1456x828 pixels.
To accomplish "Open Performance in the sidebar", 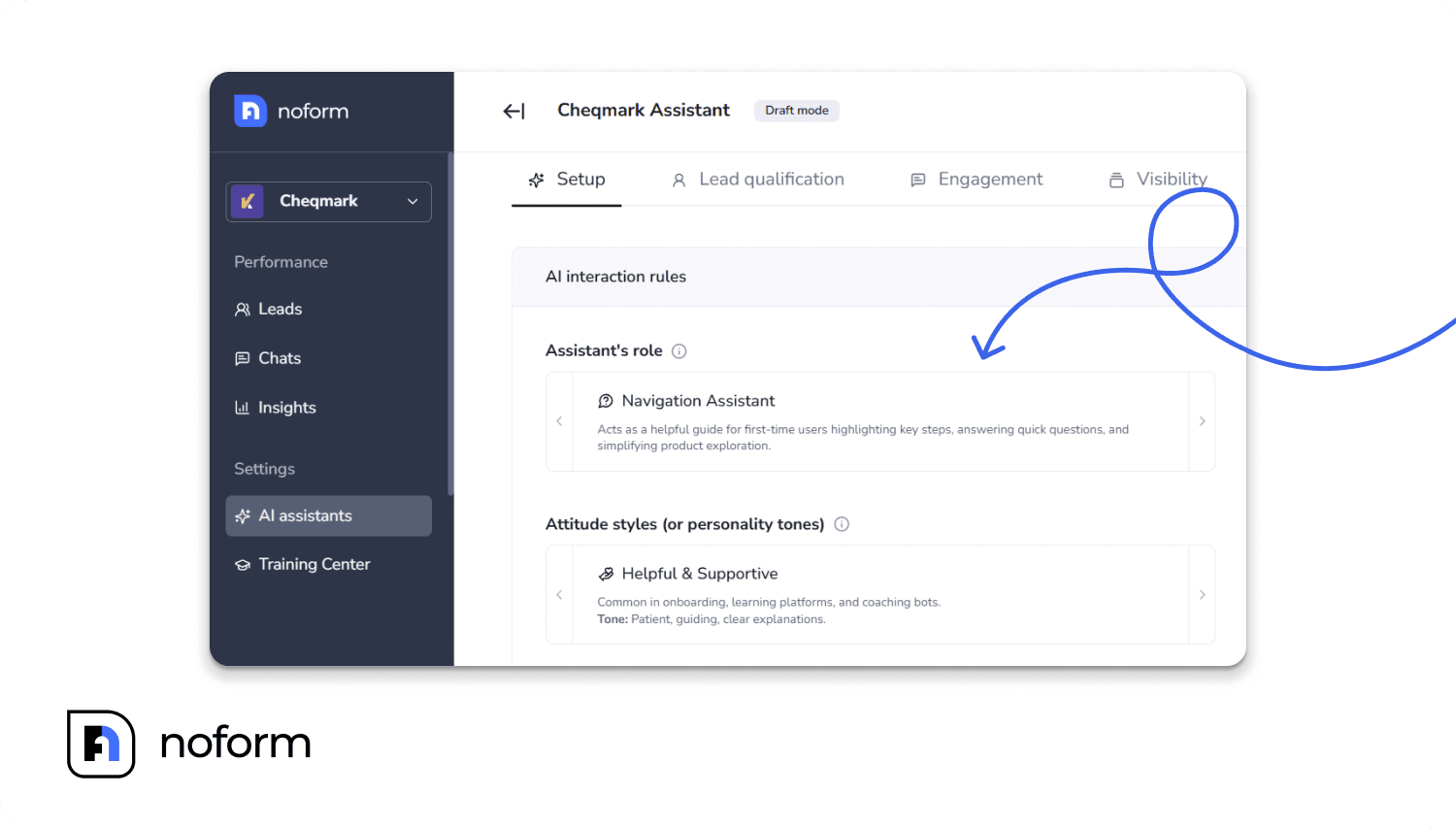I will (281, 261).
